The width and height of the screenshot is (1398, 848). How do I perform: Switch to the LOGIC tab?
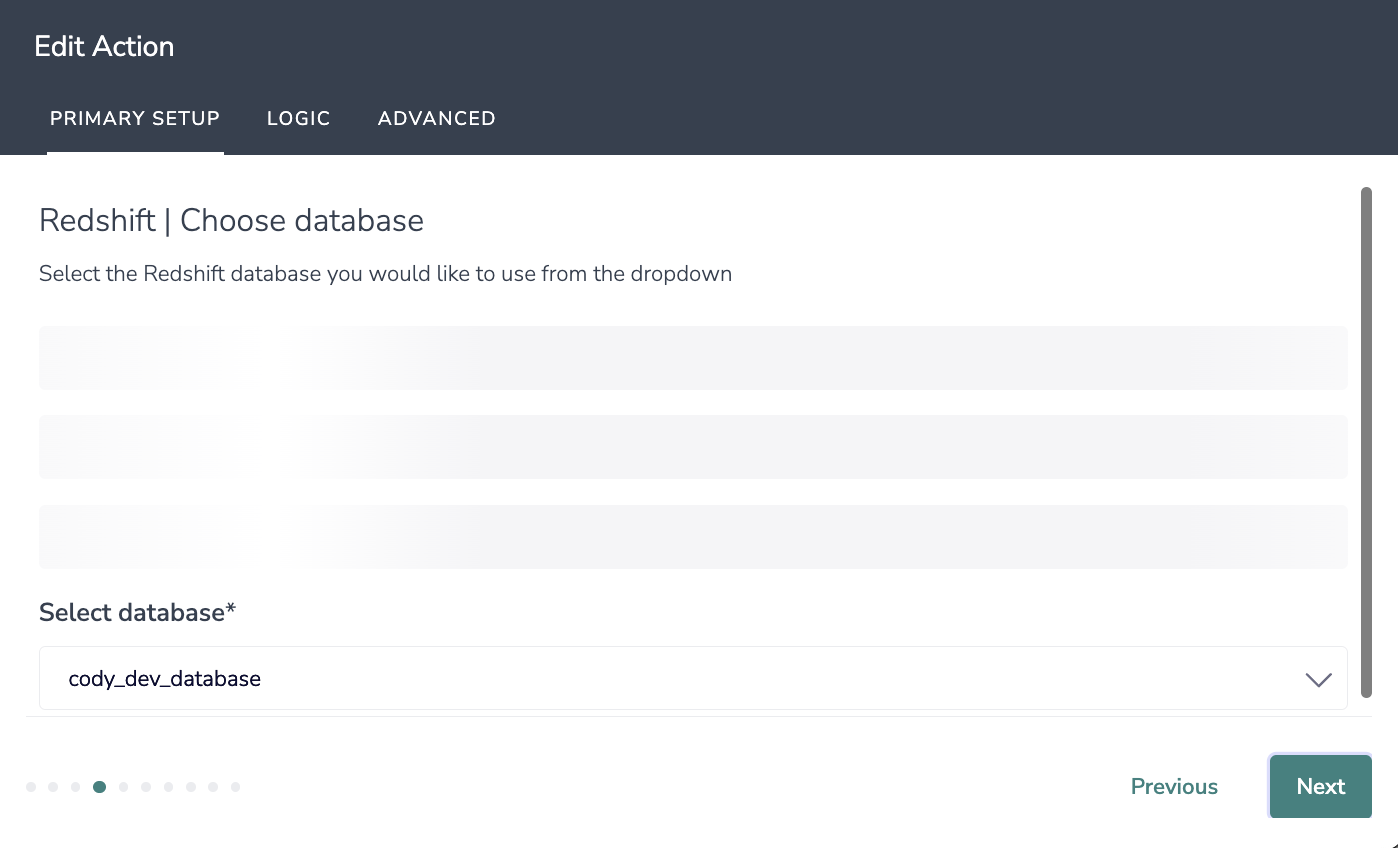[x=298, y=118]
